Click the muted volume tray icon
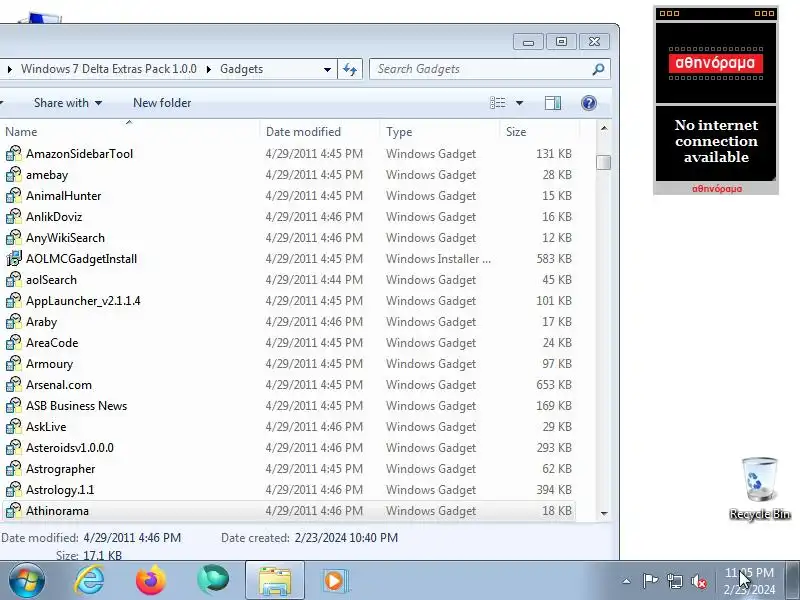This screenshot has width=800, height=600. coord(699,581)
